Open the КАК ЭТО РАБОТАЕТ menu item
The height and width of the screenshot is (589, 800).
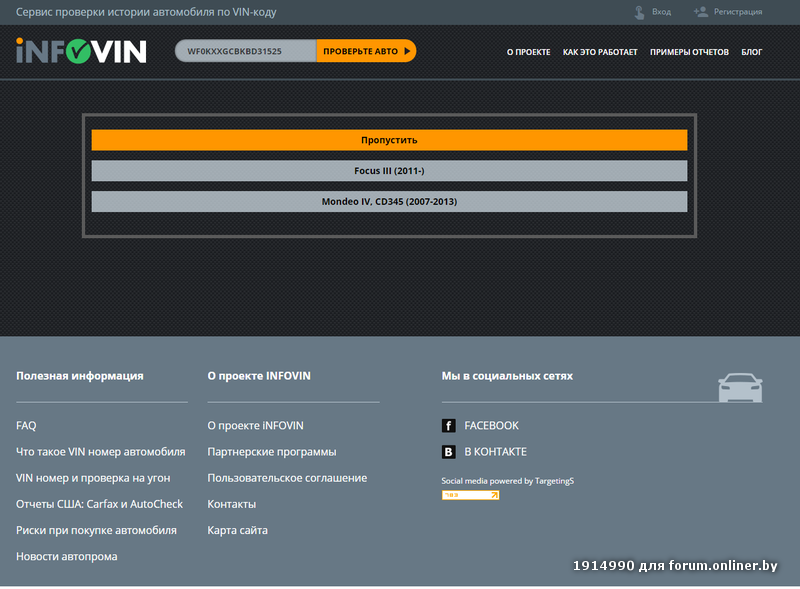coord(600,52)
